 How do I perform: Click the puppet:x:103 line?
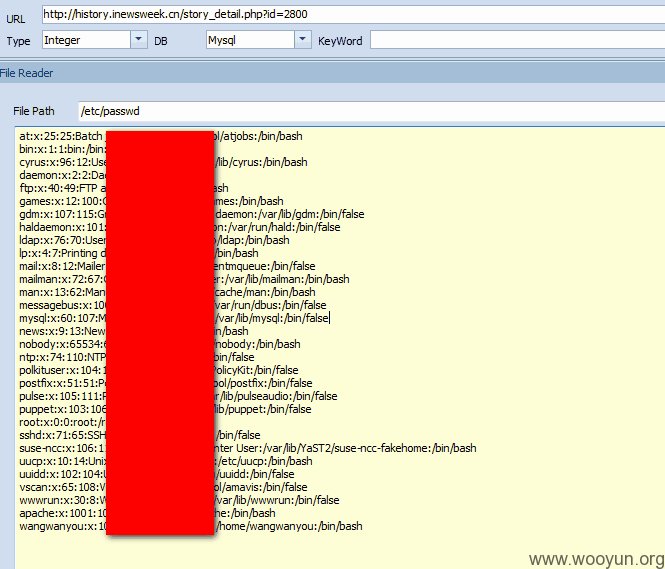tap(165, 409)
